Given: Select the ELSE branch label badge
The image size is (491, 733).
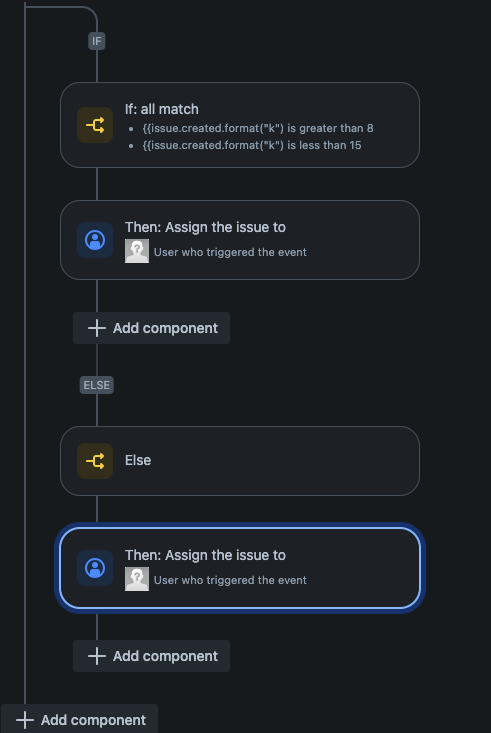Looking at the screenshot, I should click(97, 385).
